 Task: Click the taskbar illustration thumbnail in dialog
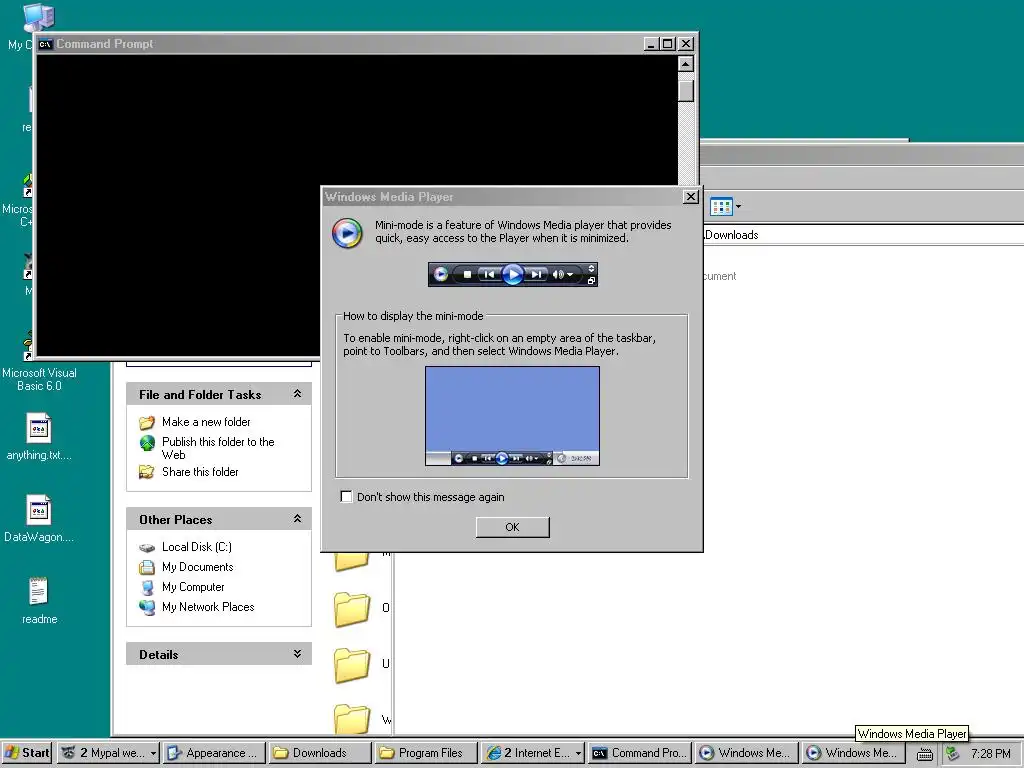(x=513, y=416)
